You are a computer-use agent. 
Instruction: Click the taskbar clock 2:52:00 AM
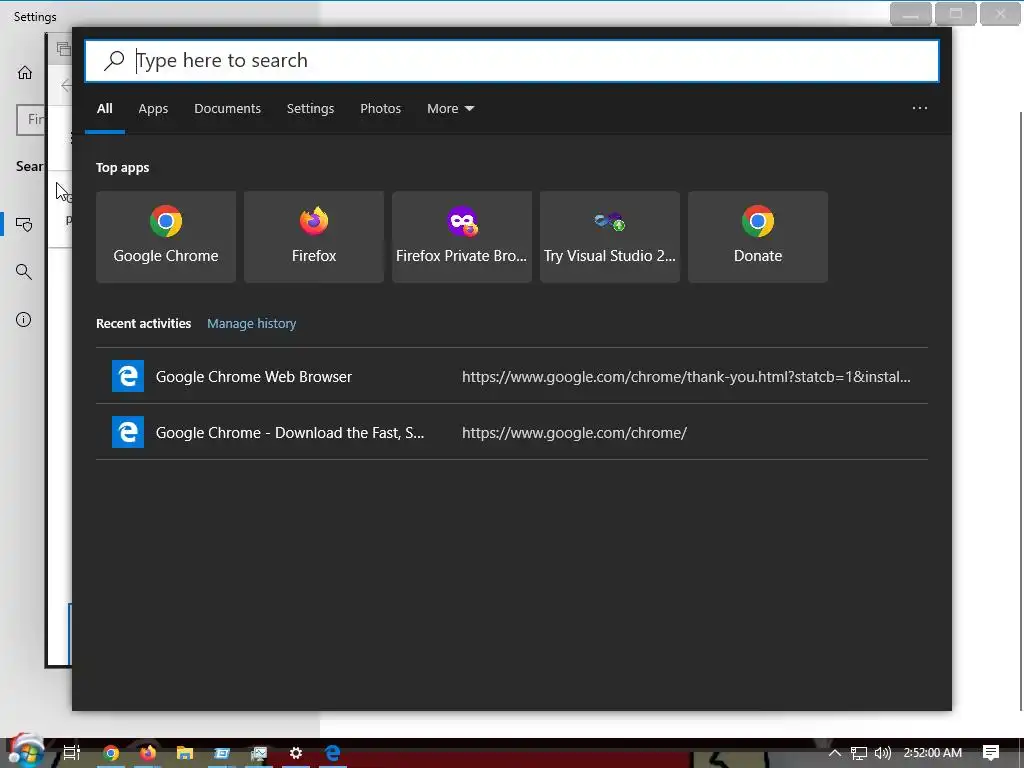[x=933, y=753]
